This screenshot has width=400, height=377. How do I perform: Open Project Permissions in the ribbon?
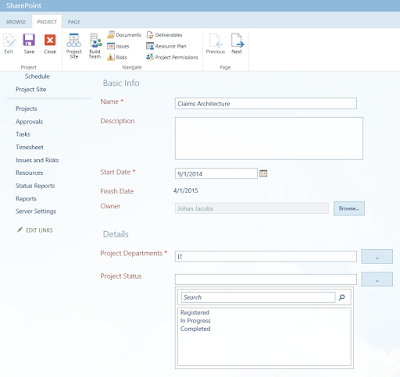(172, 57)
